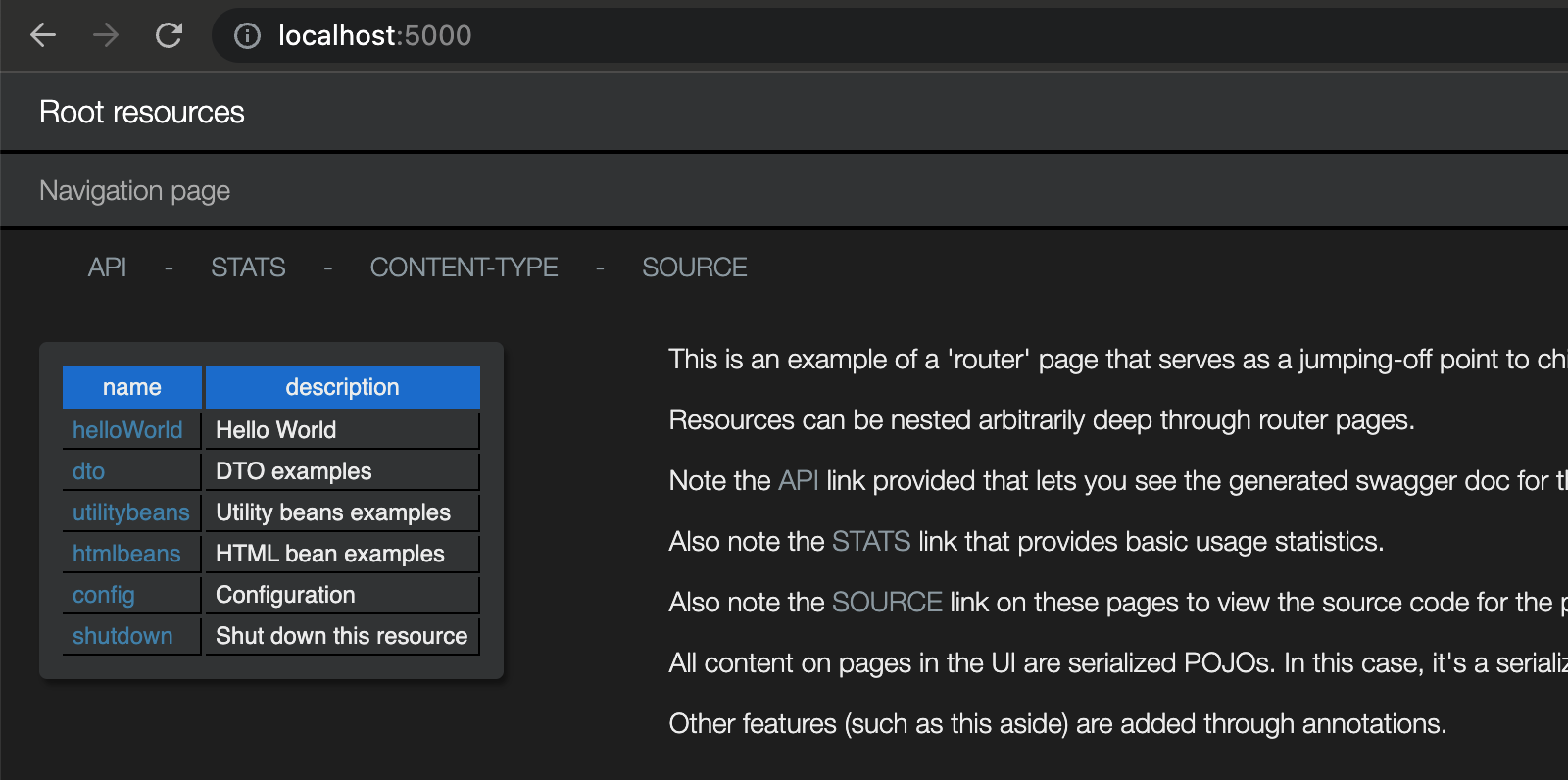Click the name column header
Screen dimensions: 1568x780
[132, 387]
